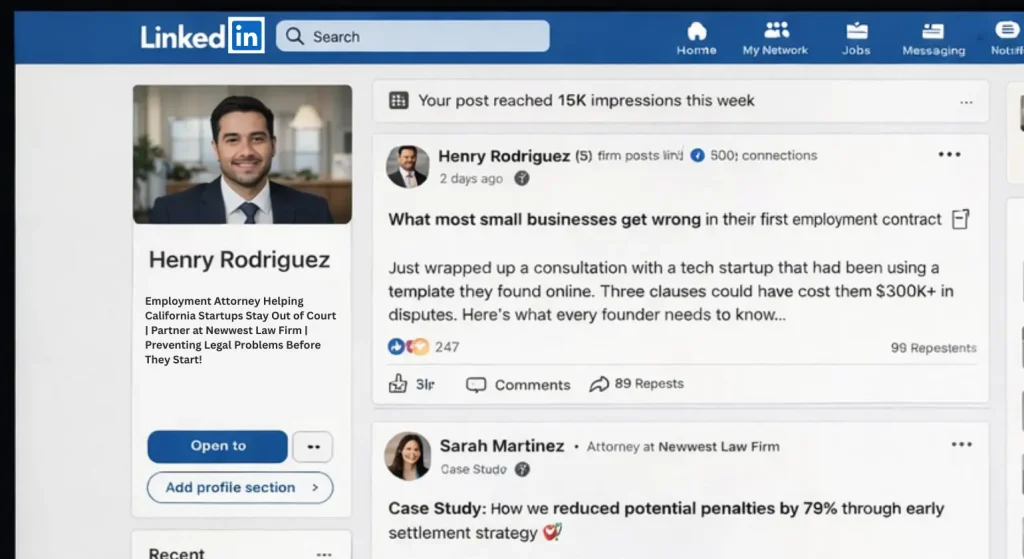Open Sarah Martinez post options menu
Screen dimensions: 1024x559
[x=961, y=445]
